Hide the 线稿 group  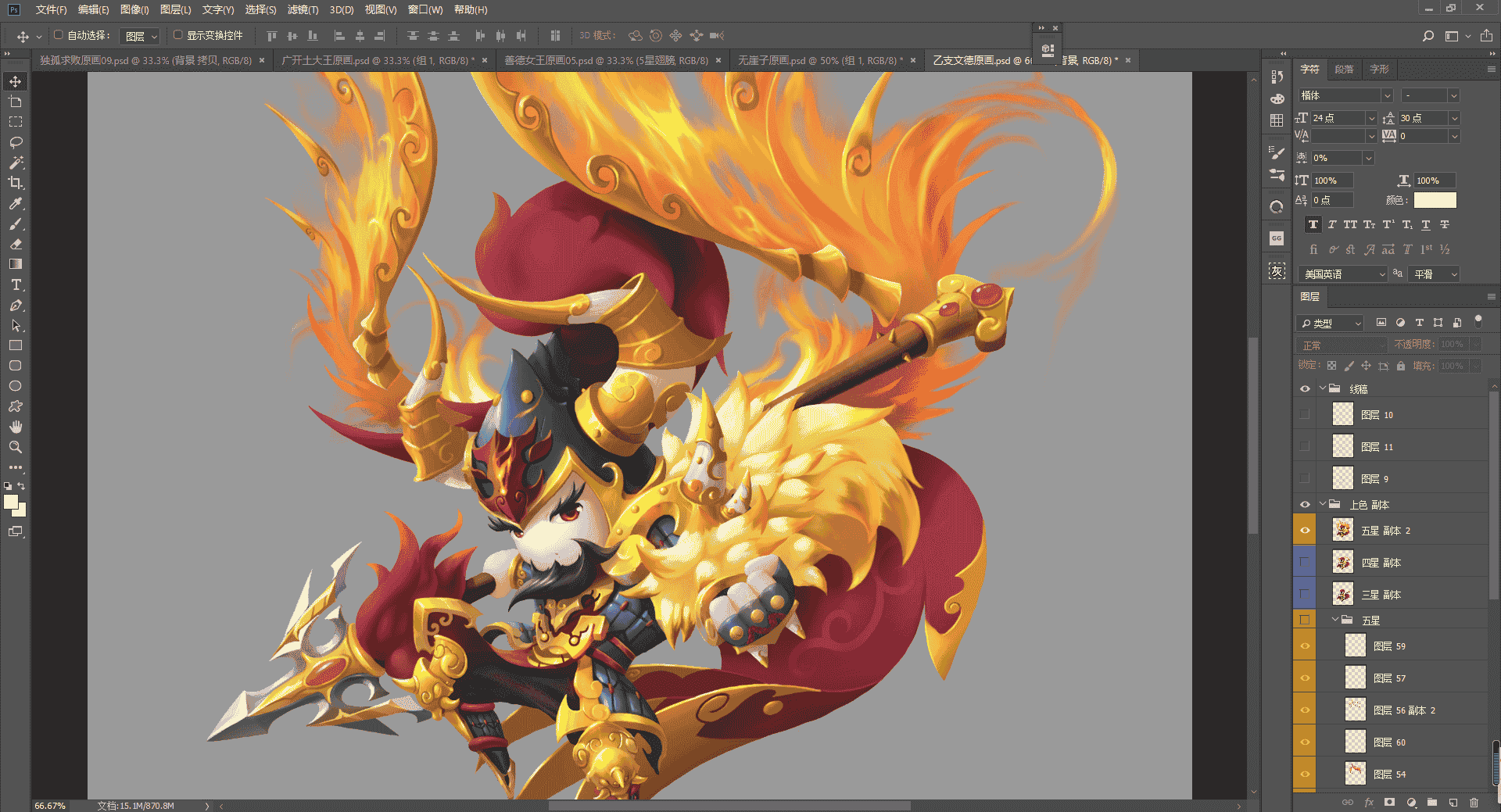[x=1305, y=389]
